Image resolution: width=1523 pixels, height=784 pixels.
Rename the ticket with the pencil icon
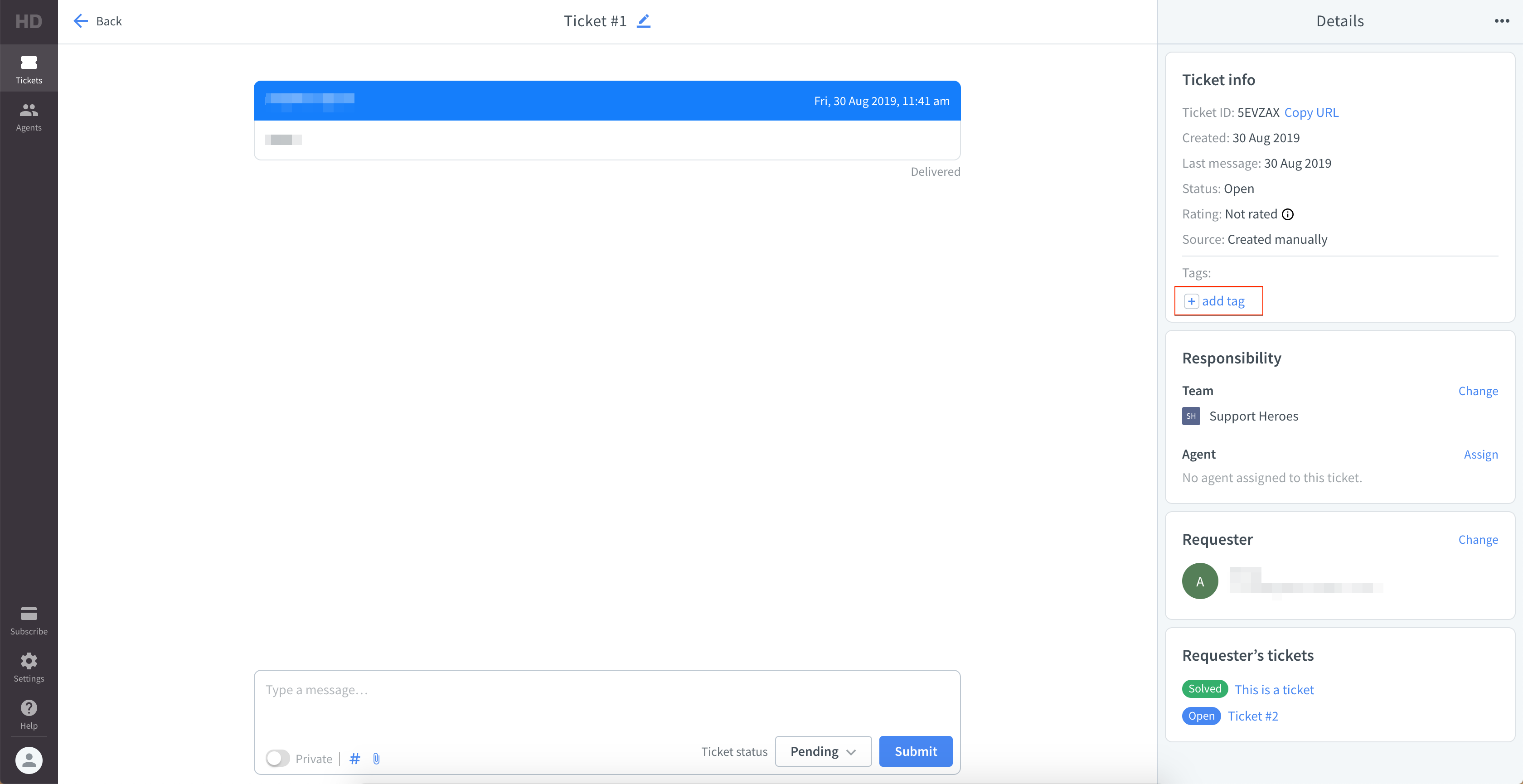(x=644, y=21)
